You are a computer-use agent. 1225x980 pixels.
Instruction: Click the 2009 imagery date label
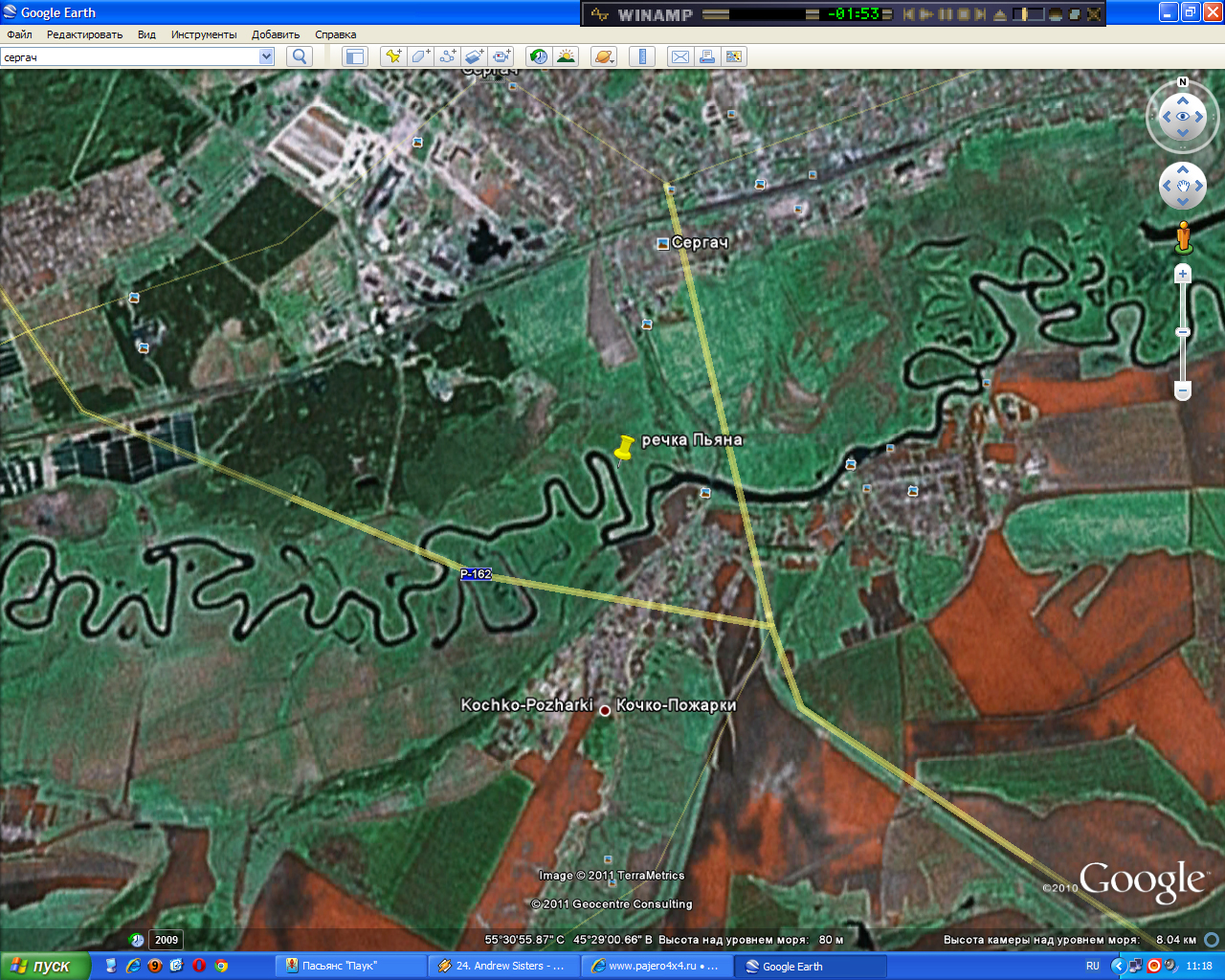[167, 940]
